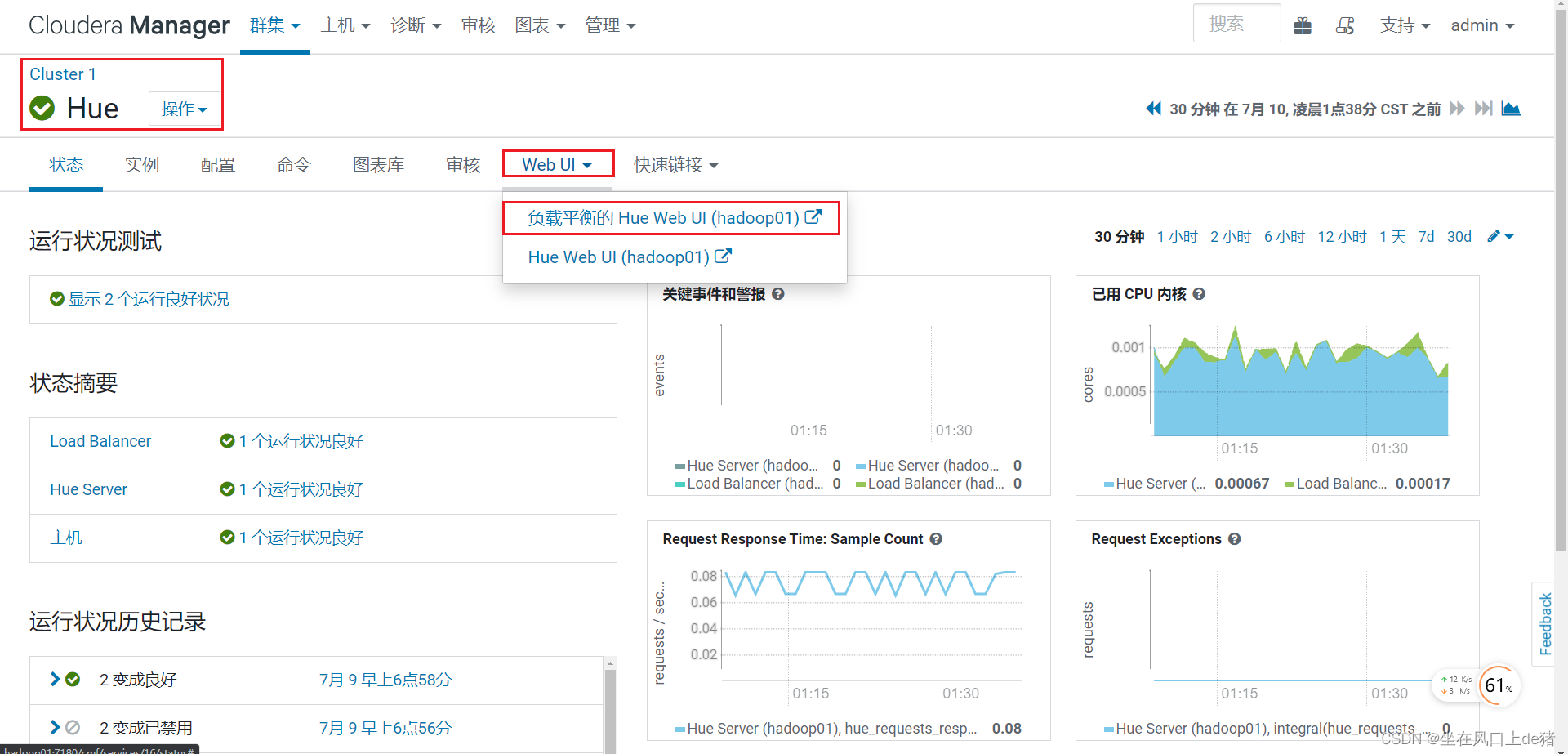Switch to the service-level 审核 tab
The width and height of the screenshot is (1568, 754).
coord(463,165)
